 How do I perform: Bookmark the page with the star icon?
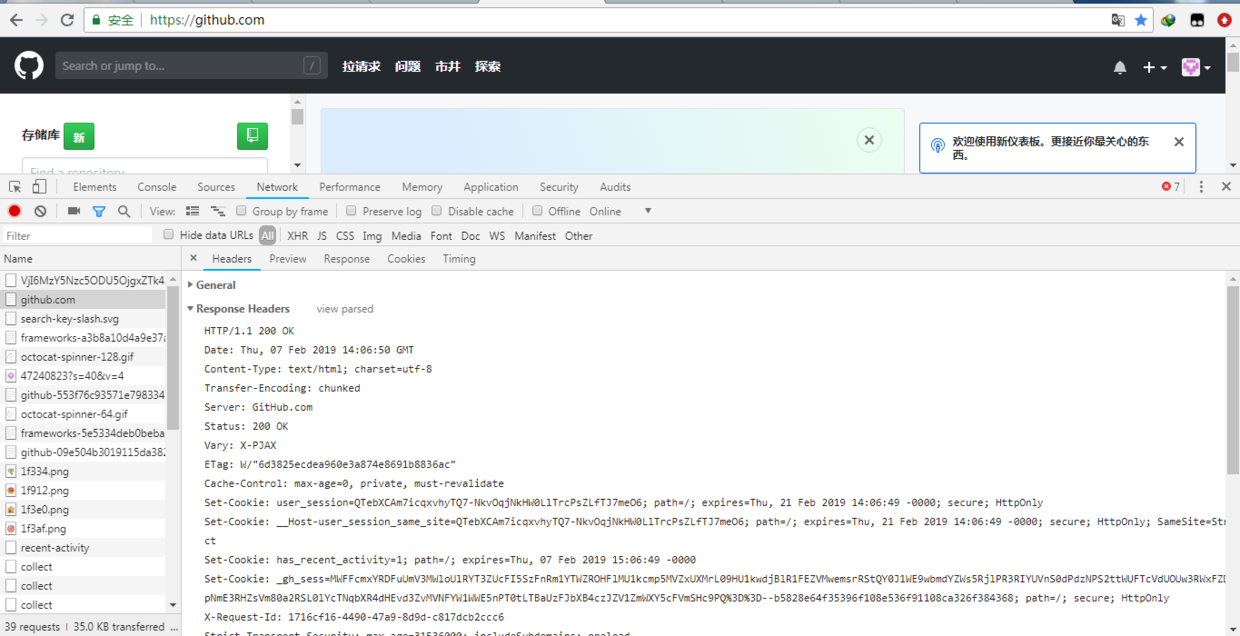tap(1140, 20)
